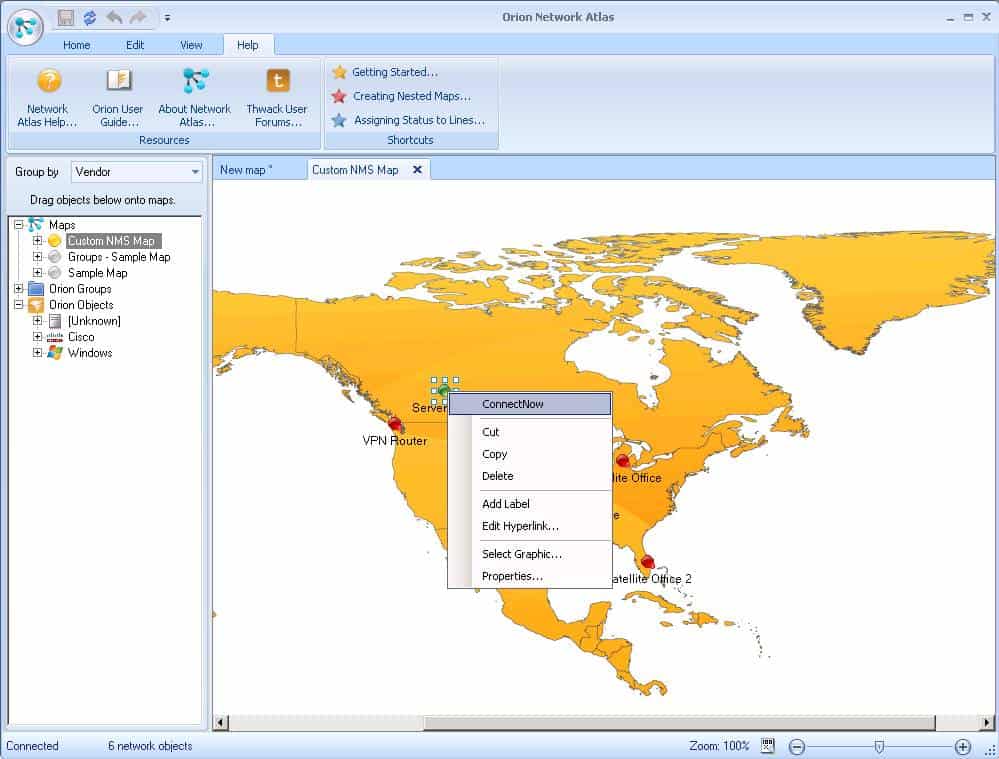Expand the Groups - Sample Map node
999x759 pixels.
38,257
